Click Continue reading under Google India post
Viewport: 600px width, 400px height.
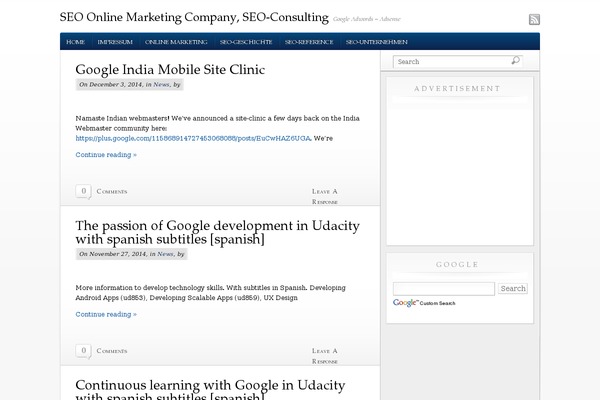coord(106,155)
